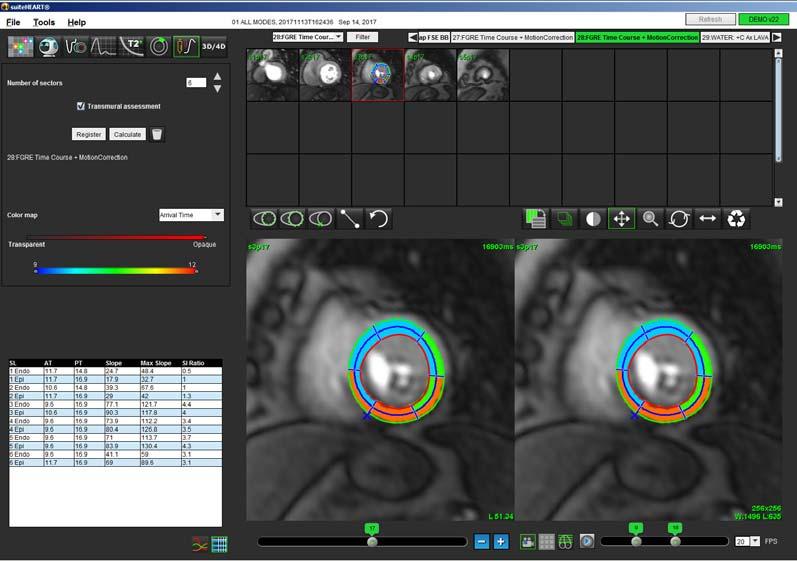Click the Register button
Screen dimensions: 797x561
pyautogui.click(x=88, y=134)
